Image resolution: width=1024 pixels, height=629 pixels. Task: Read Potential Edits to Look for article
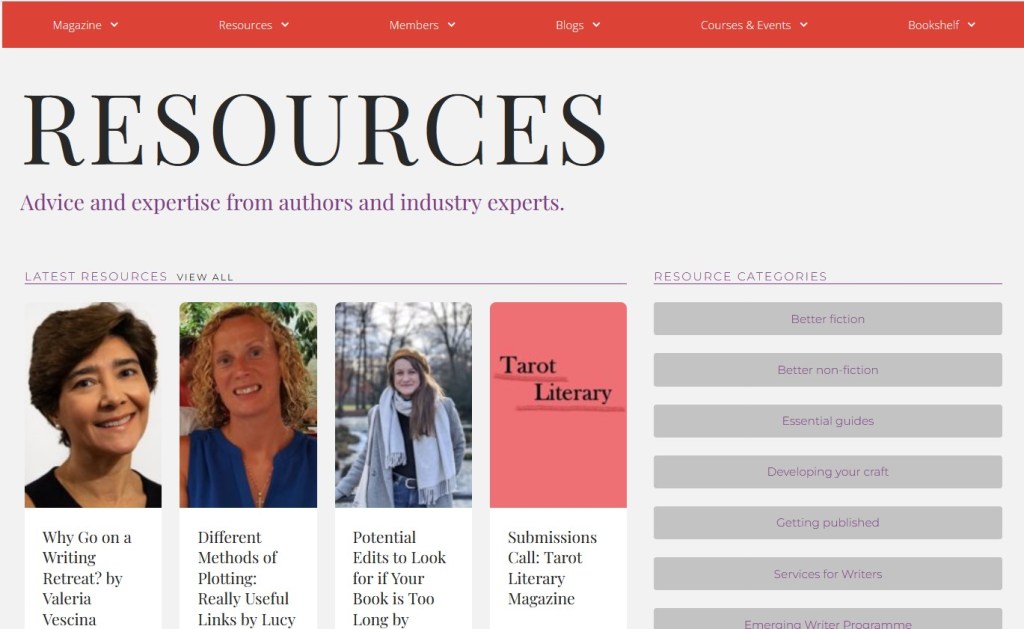399,578
